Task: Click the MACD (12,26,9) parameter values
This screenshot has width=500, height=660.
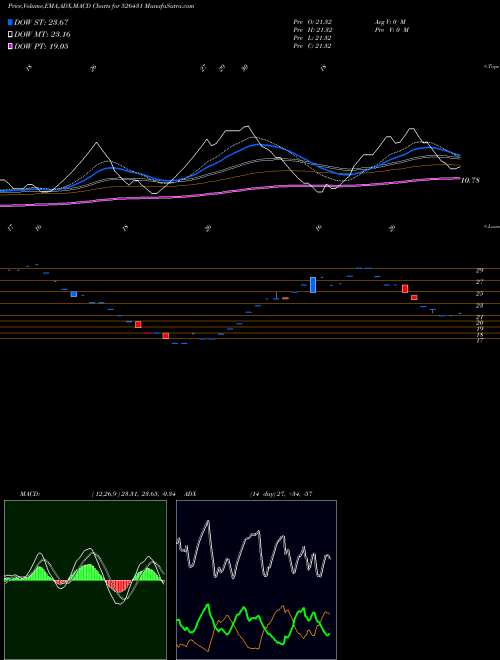Action: pos(136,494)
